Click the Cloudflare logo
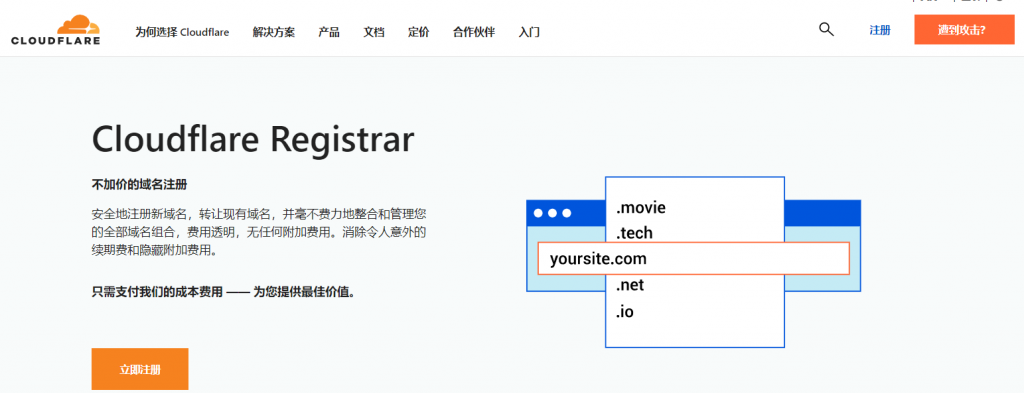 click(56, 30)
